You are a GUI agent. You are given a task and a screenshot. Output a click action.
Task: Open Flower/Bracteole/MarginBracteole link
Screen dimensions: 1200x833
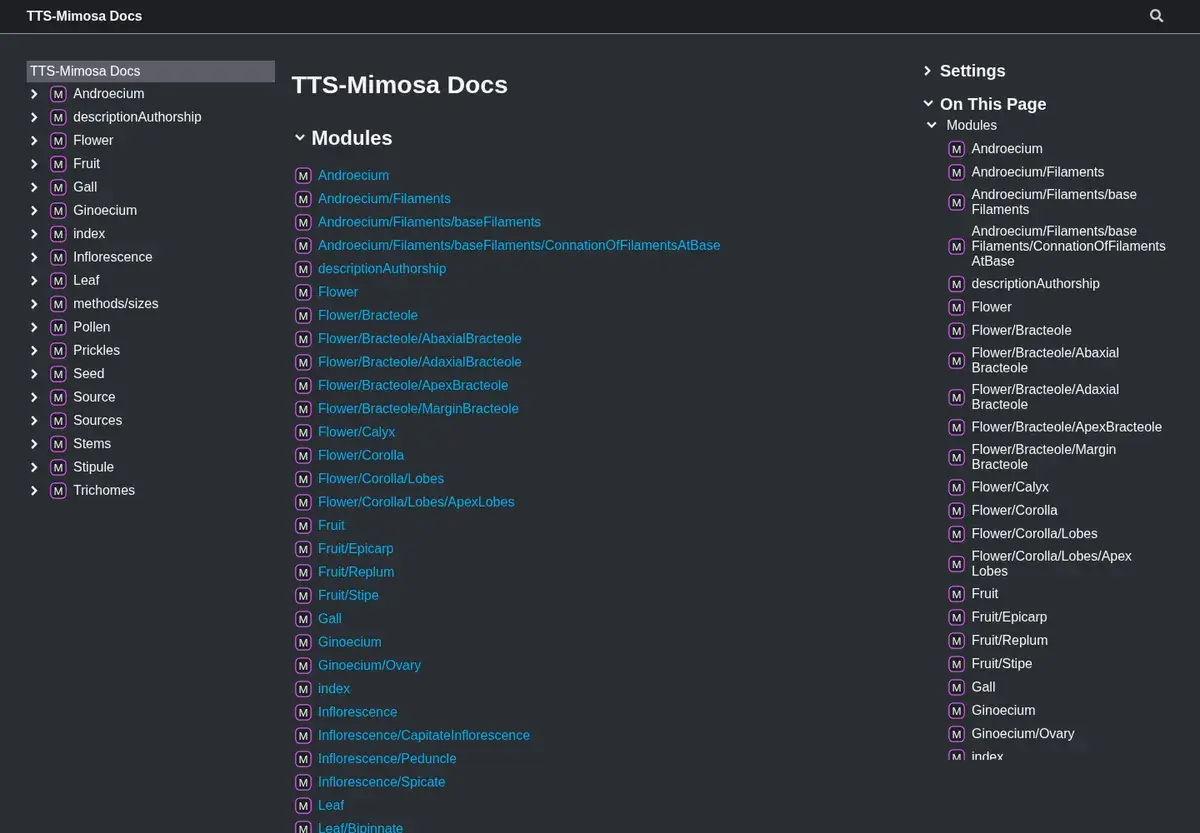tap(418, 409)
